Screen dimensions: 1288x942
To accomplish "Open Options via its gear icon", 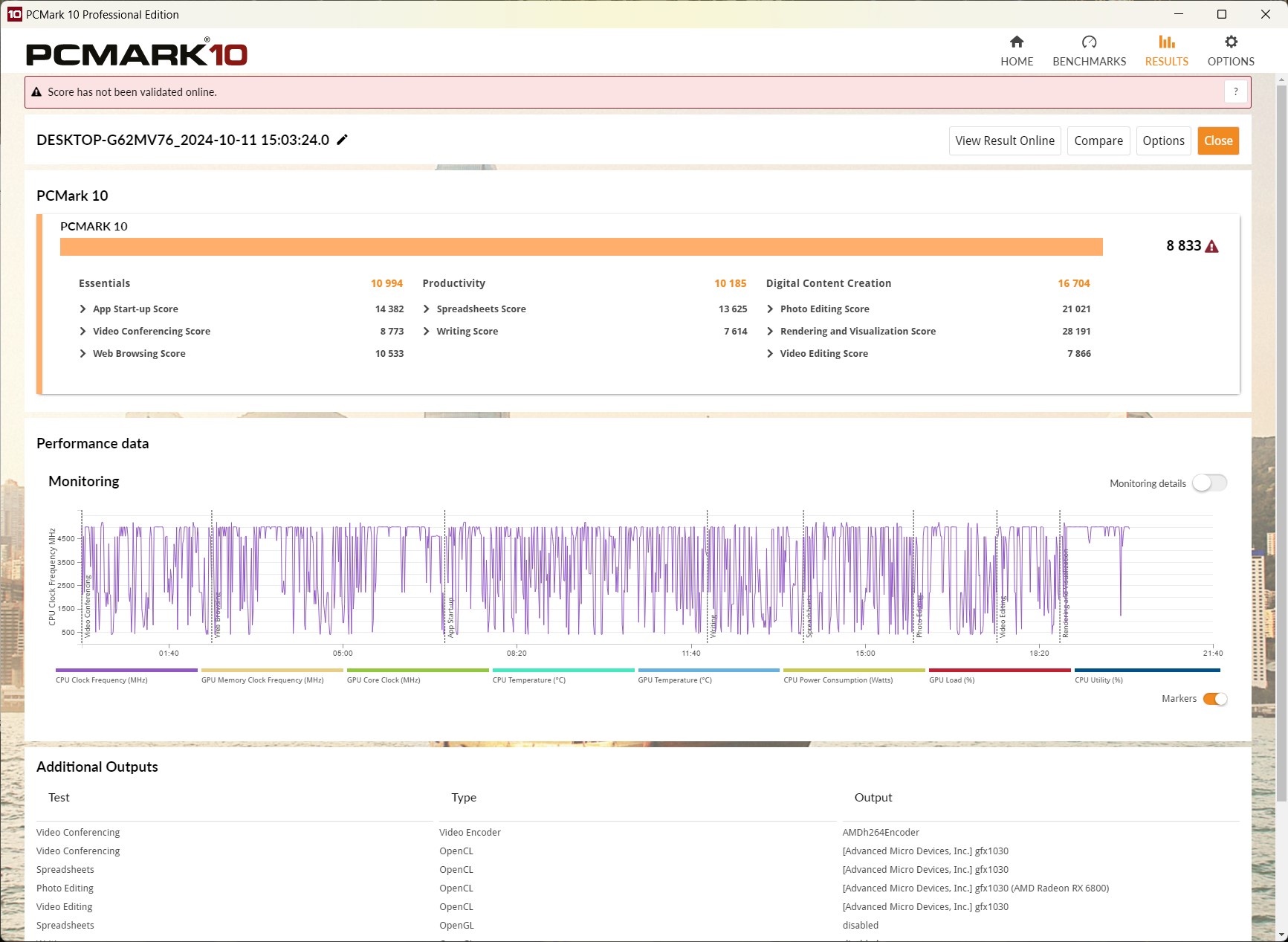I will click(x=1231, y=42).
